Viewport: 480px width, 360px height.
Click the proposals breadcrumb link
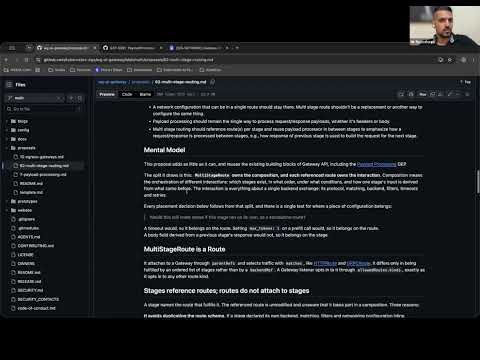[x=140, y=82]
